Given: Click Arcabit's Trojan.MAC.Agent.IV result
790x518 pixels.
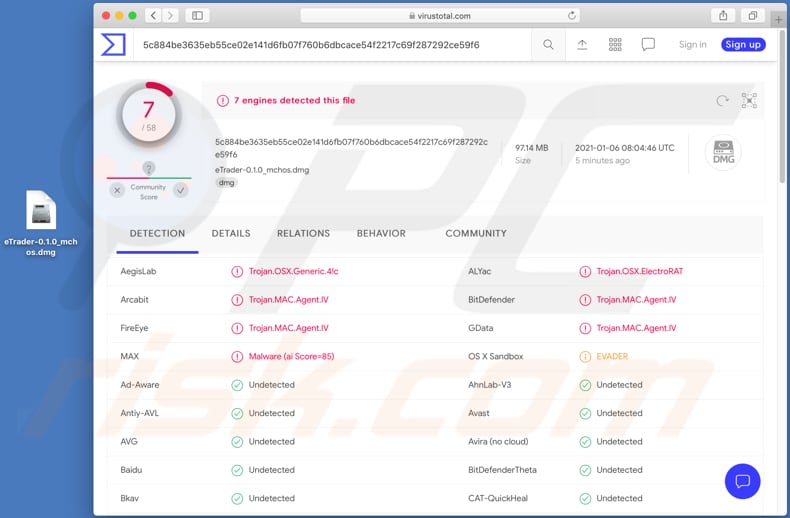Looking at the screenshot, I should (288, 299).
